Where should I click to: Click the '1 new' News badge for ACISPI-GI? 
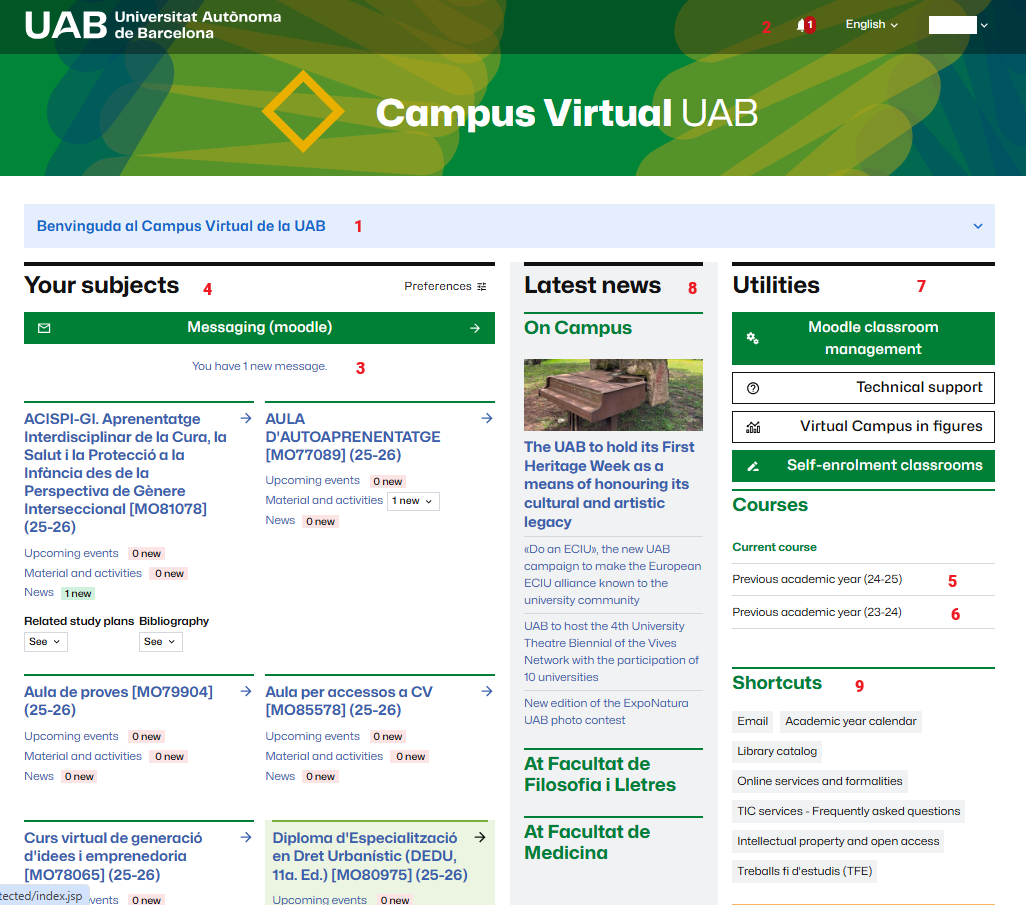pyautogui.click(x=78, y=594)
